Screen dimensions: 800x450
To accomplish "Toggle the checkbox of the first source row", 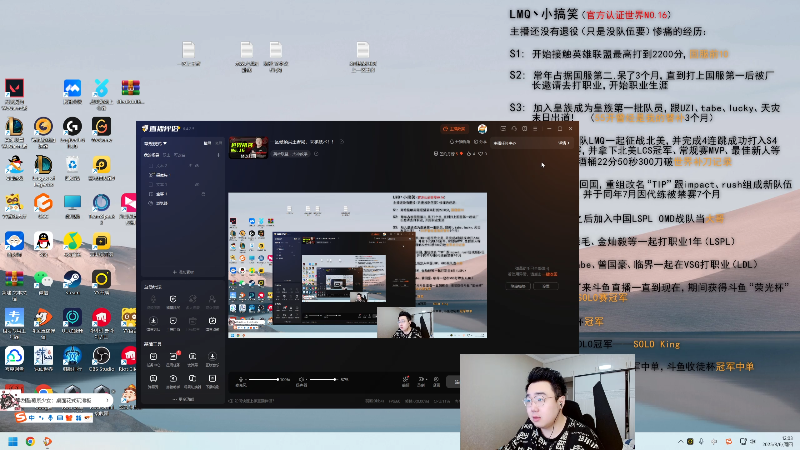I will 151,165.
